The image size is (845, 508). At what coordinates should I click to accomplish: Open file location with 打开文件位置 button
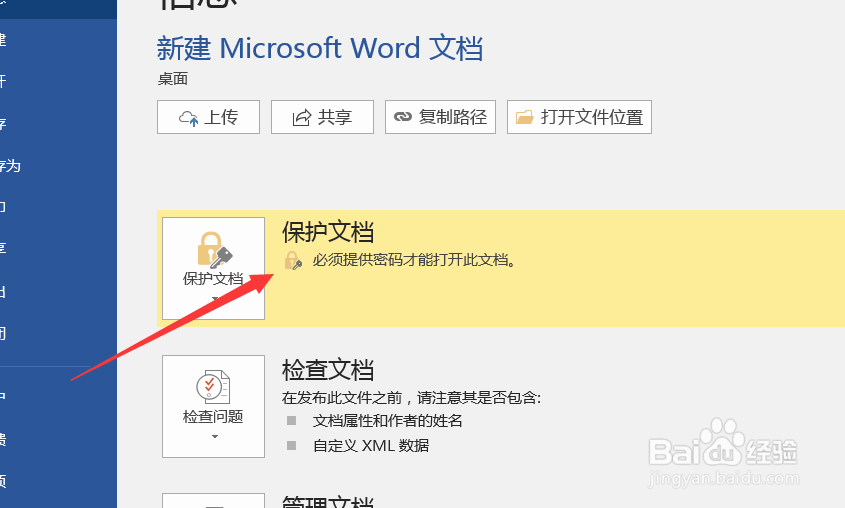click(579, 117)
